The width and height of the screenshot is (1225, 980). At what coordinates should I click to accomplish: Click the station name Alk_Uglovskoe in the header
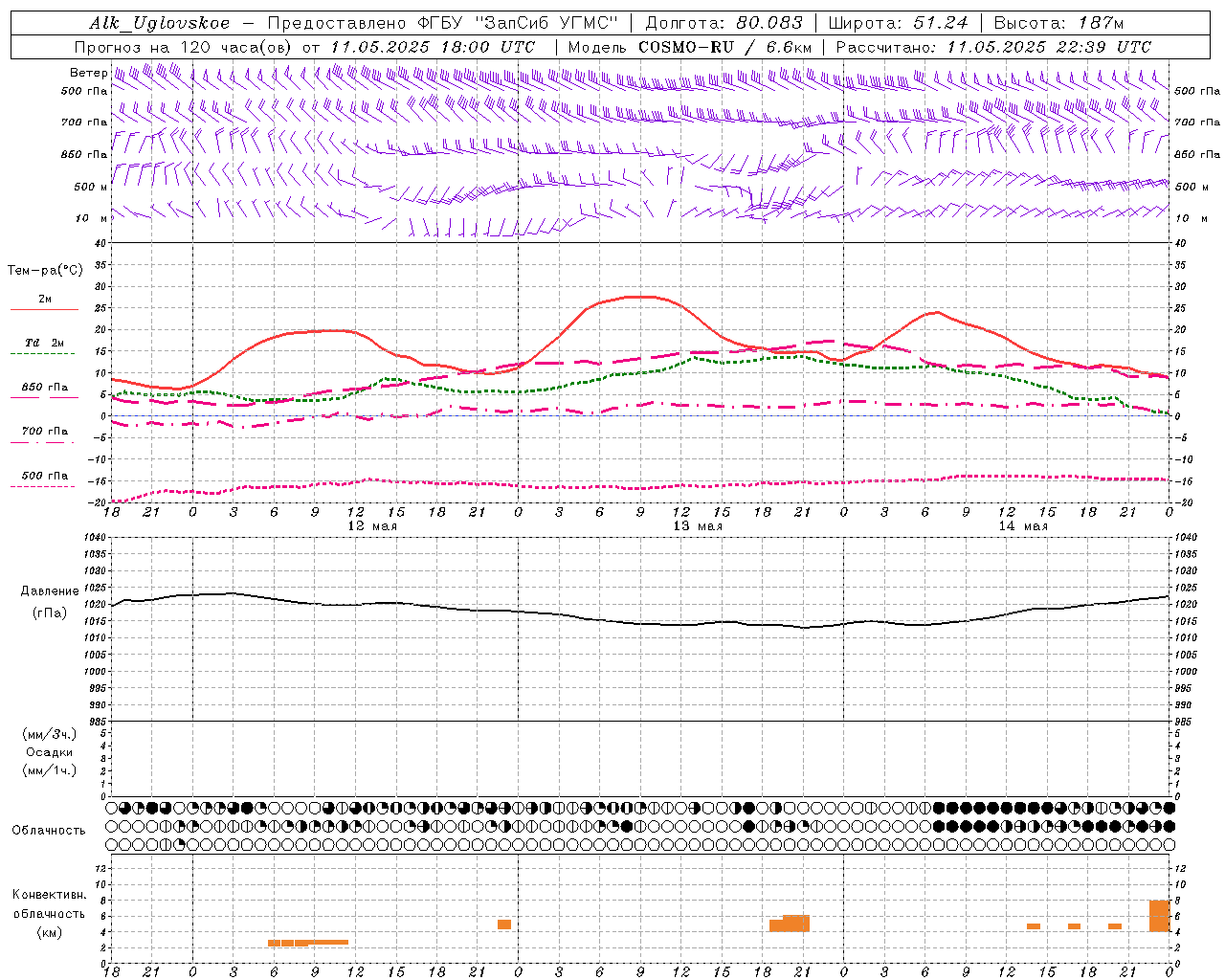coord(160,23)
